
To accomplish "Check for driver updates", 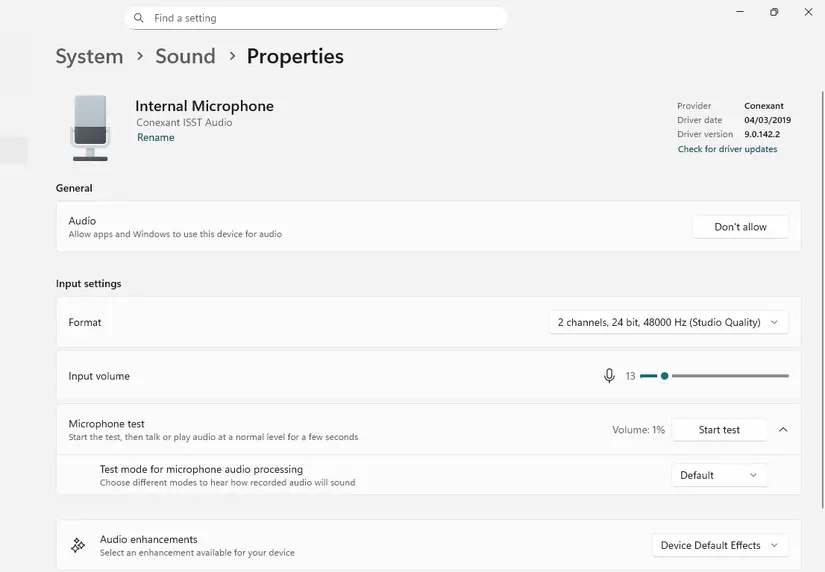I will coord(727,149).
